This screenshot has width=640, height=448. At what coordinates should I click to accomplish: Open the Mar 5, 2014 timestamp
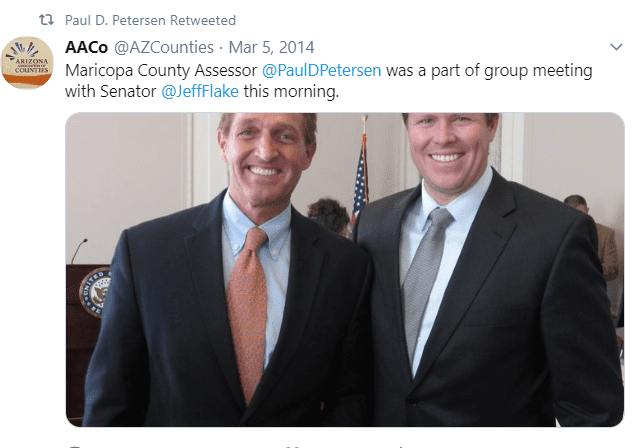tap(271, 47)
